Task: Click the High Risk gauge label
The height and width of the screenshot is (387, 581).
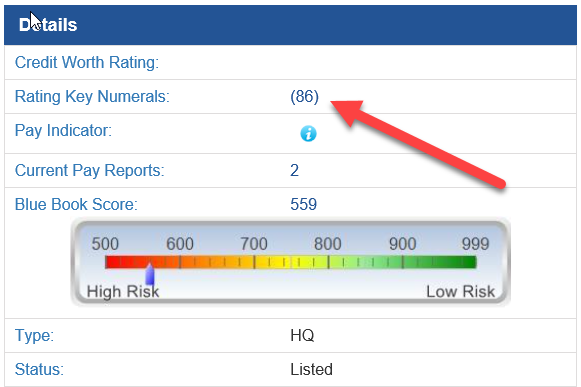Action: coord(123,291)
